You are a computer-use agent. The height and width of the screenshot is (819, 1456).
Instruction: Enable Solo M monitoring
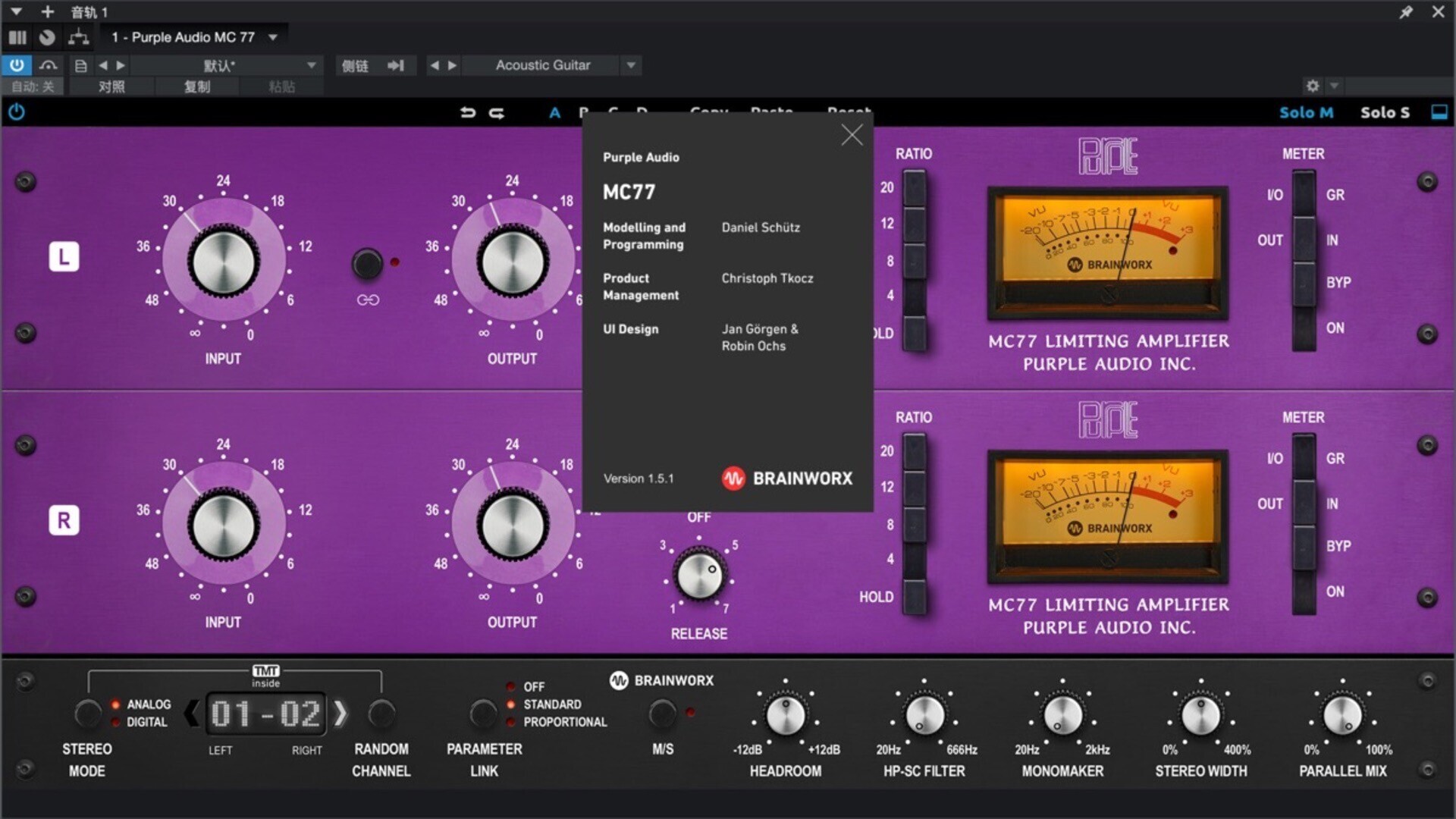1306,112
